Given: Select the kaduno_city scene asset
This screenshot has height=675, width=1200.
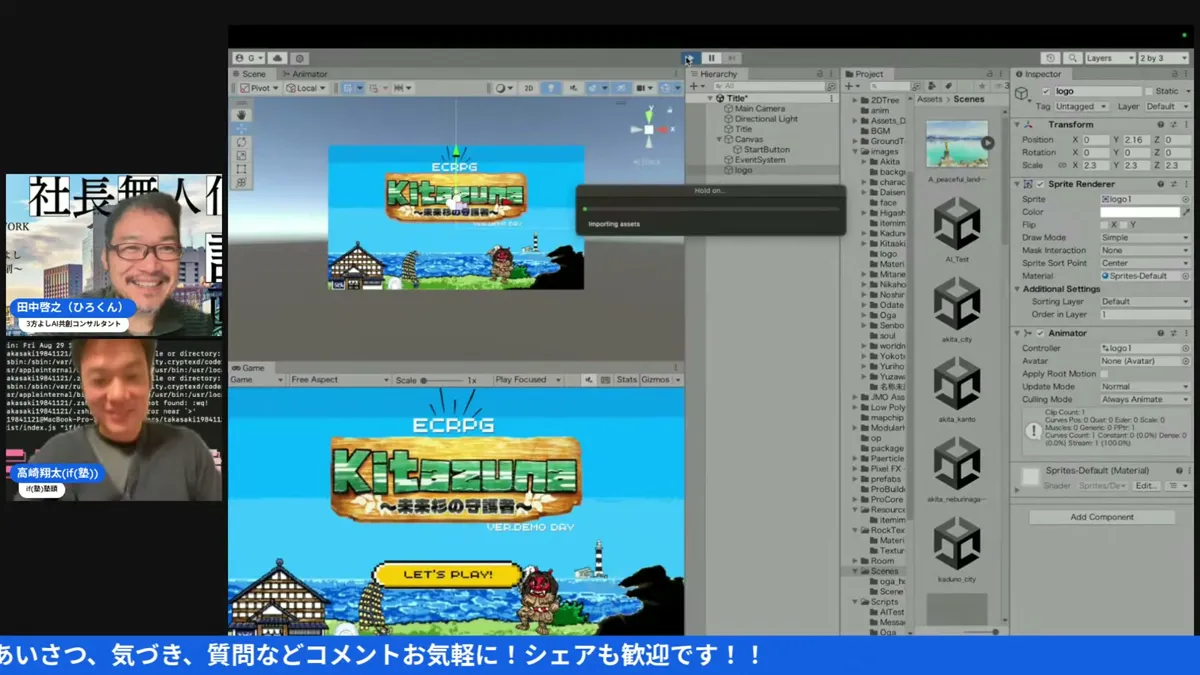Looking at the screenshot, I should click(957, 550).
